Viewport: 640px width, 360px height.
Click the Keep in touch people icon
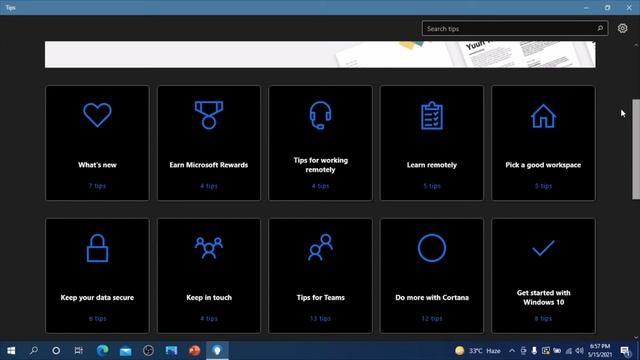pyautogui.click(x=209, y=248)
